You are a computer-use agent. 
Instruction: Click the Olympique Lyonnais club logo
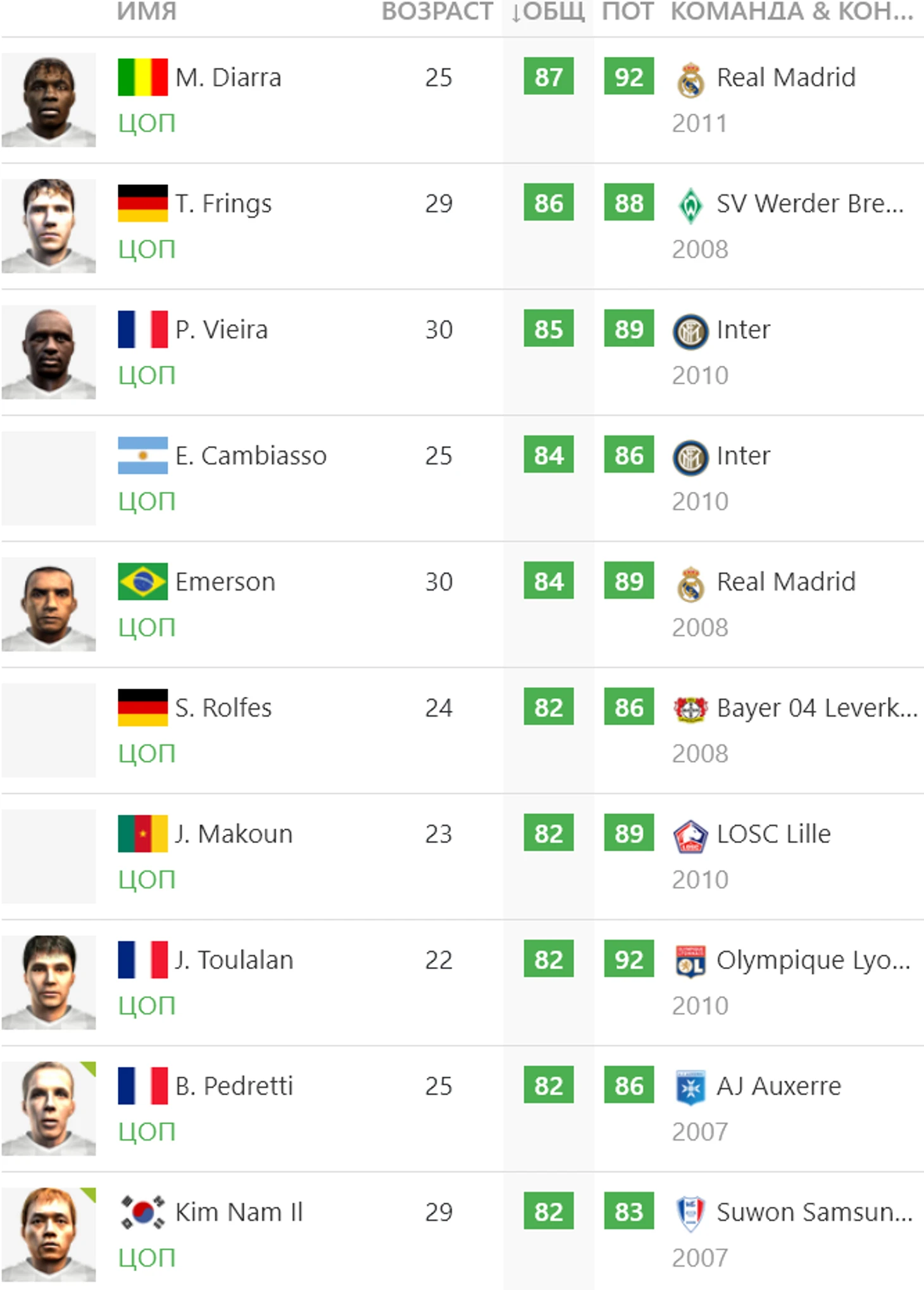(x=690, y=961)
